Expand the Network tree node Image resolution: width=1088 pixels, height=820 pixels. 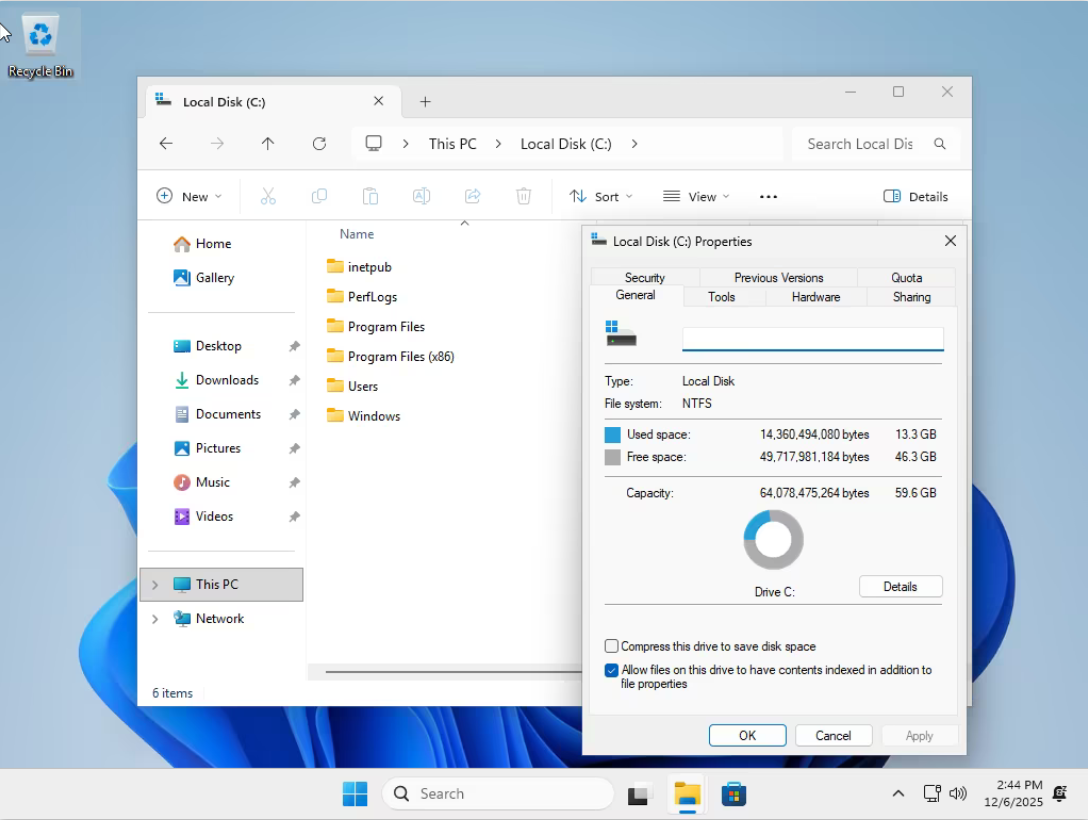click(x=155, y=619)
